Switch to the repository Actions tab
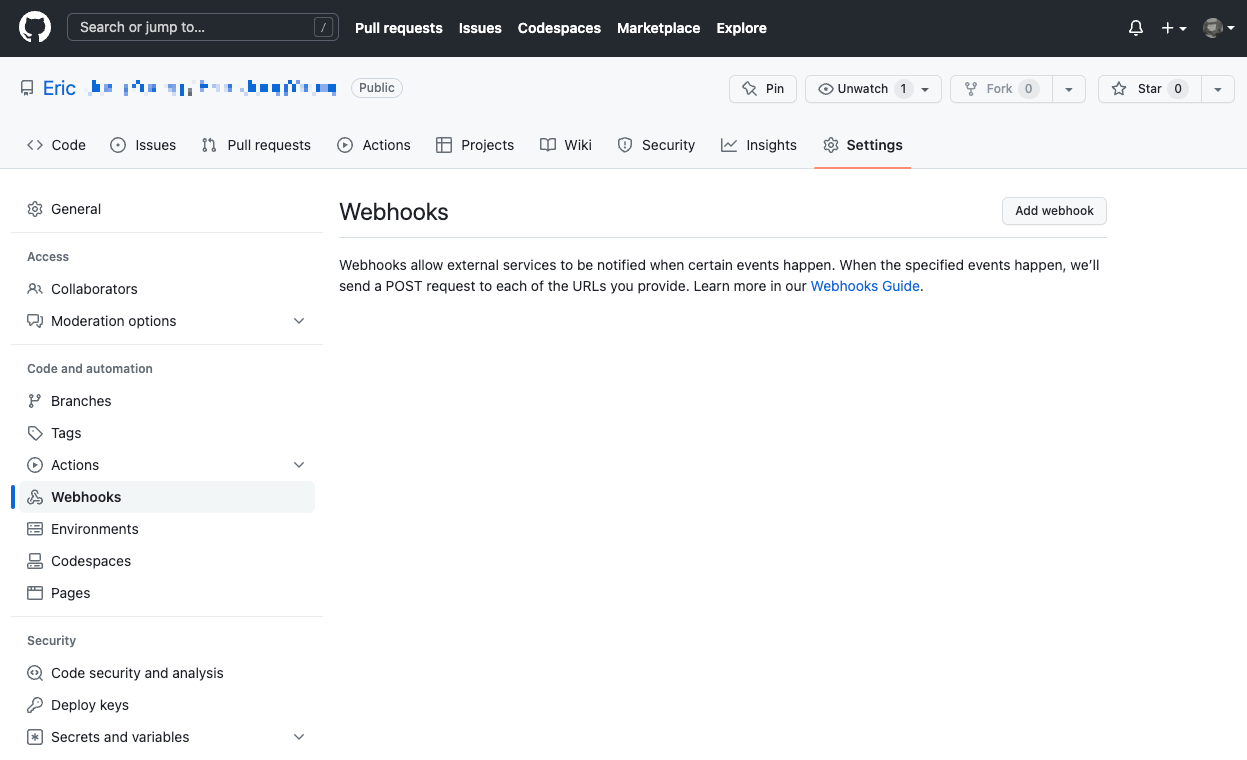This screenshot has width=1247, height=760. tap(374, 145)
